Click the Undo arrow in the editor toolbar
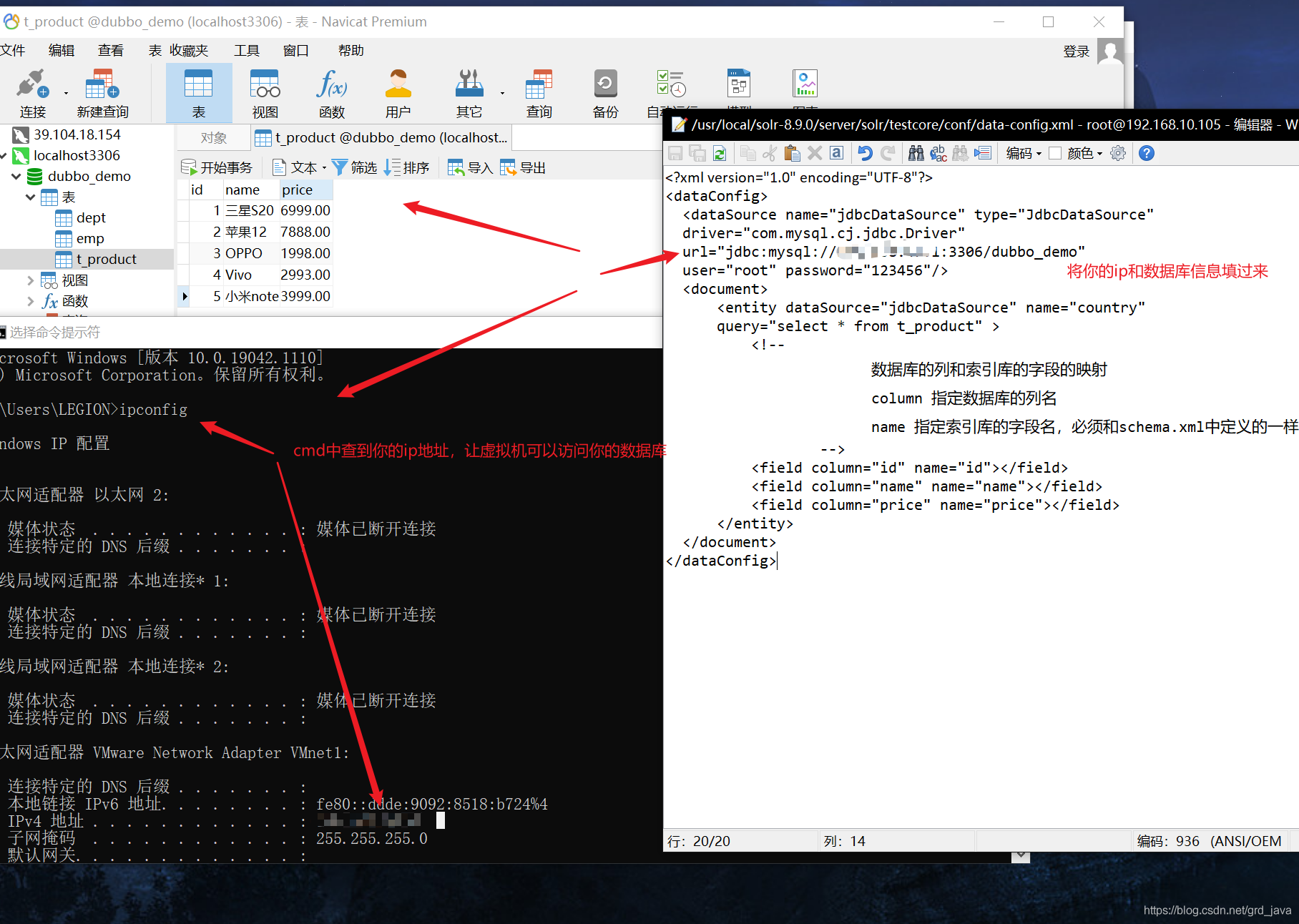 [866, 153]
